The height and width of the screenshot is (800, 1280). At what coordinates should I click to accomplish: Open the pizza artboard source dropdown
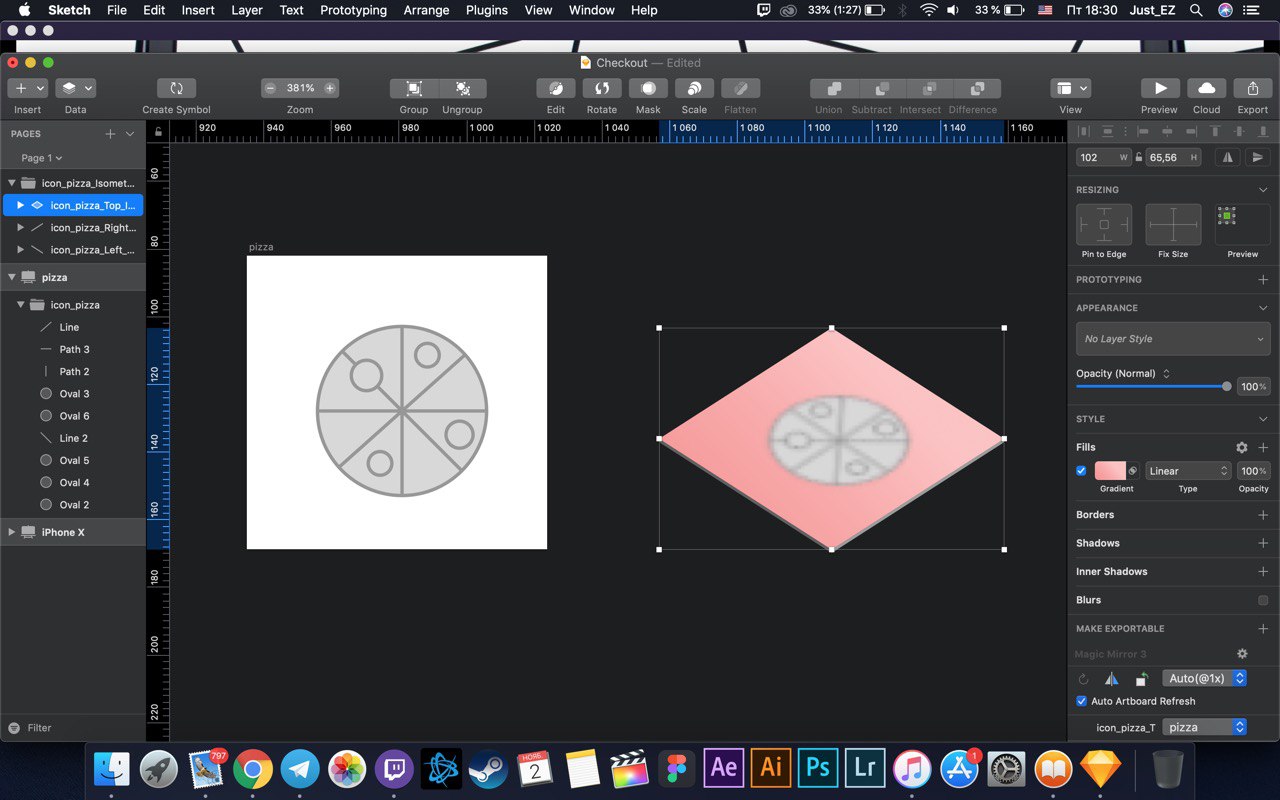click(x=1204, y=727)
